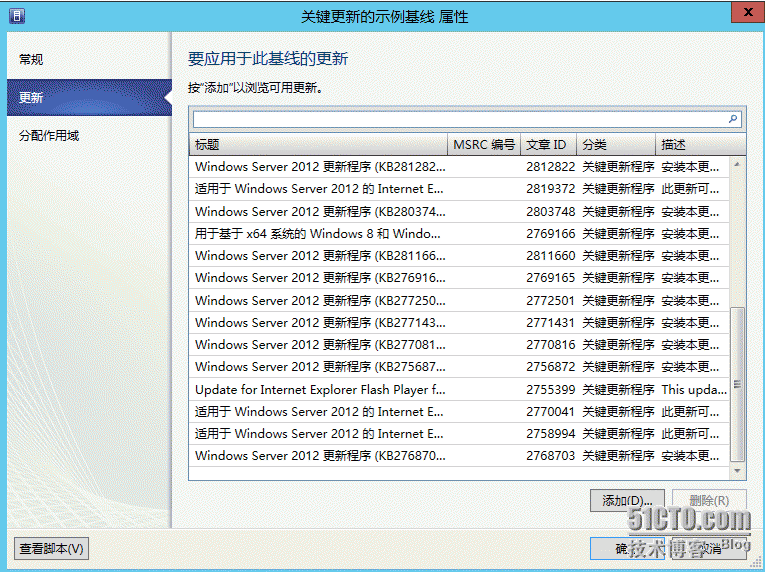This screenshot has width=765, height=572.
Task: Sort by the 描述 column header
Action: tap(701, 144)
